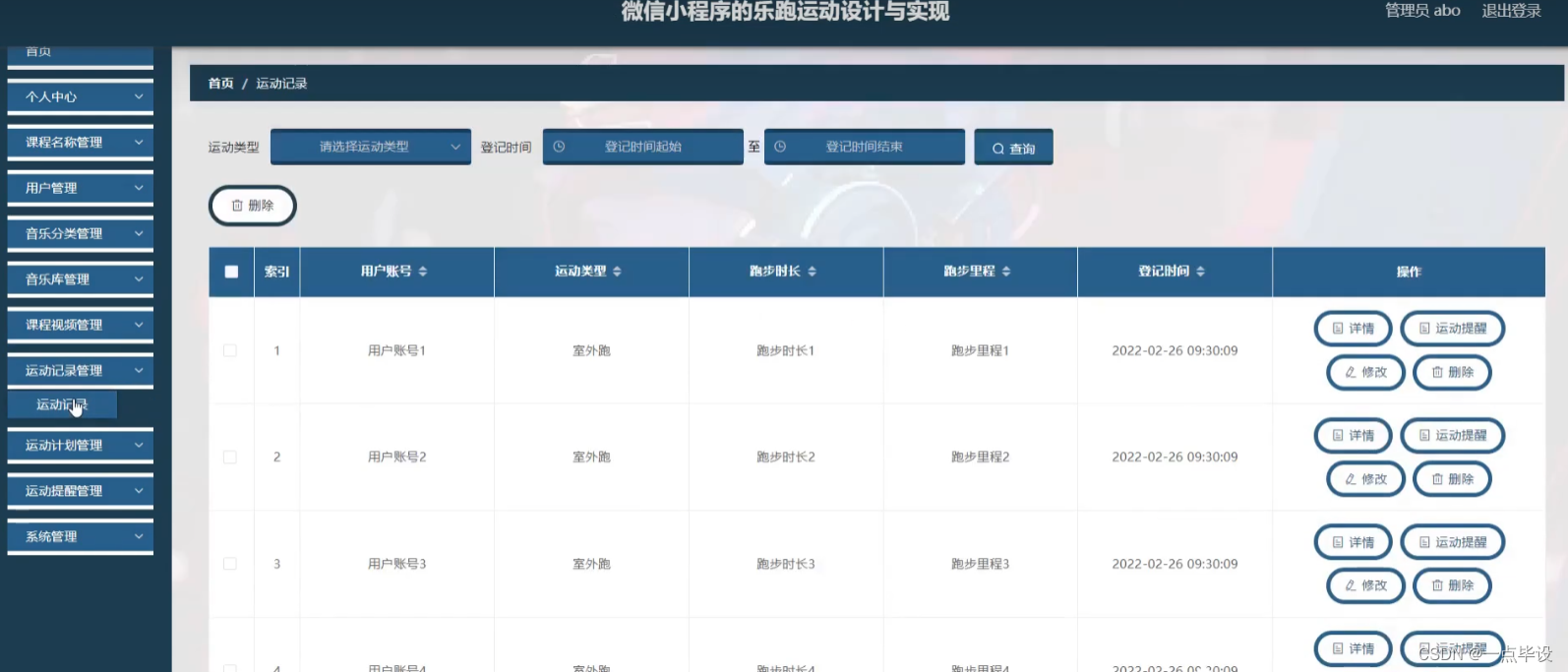Click 退出登录 to log out
The image size is (1568, 672).
pos(1511,11)
